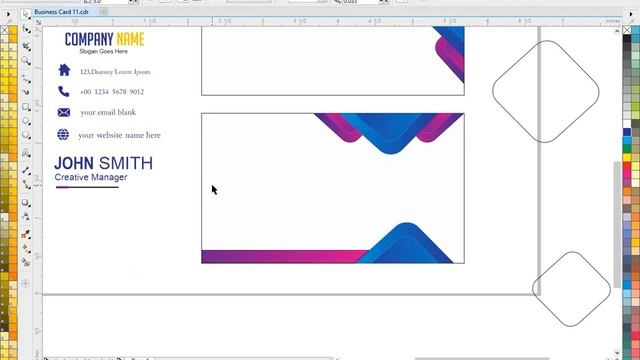The image size is (640, 360).
Task: Select the 'your website name here' text
Action: pos(120,135)
